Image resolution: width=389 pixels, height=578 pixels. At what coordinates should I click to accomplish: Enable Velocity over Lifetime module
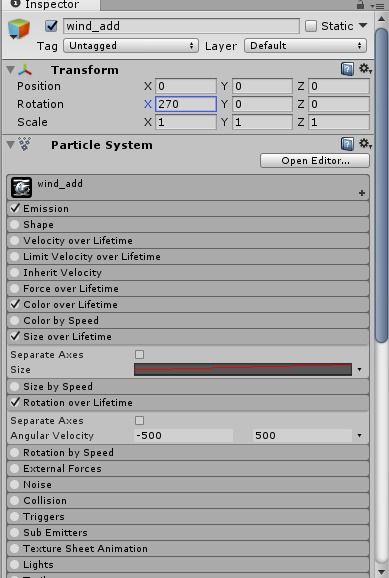(x=15, y=240)
